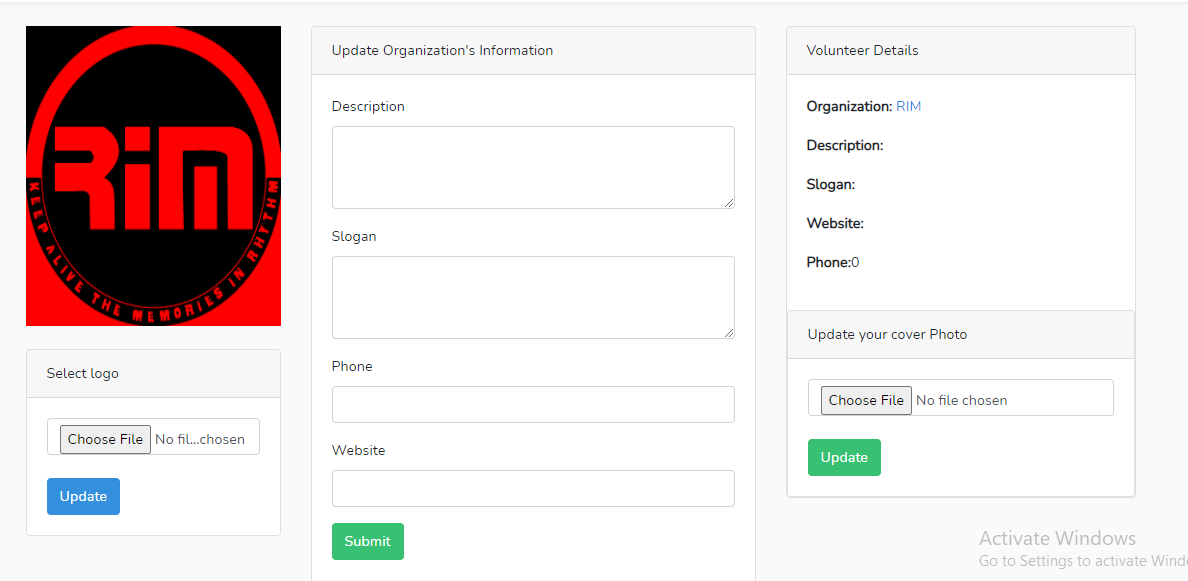Viewport: 1188px width, 581px height.
Task: Open the cover photo Choose File dialog
Action: [x=866, y=399]
